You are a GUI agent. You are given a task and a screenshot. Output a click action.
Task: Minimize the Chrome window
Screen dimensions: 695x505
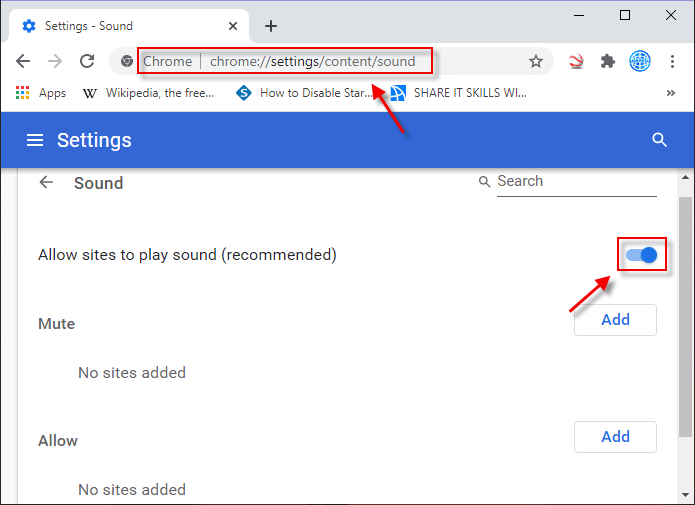579,15
